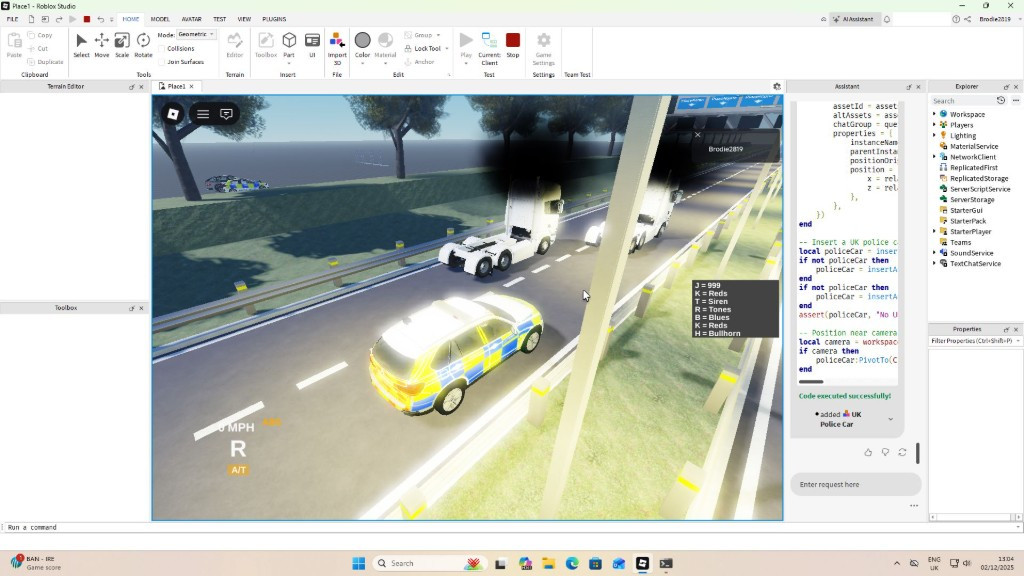Open the MODEL ribbon tab

coord(160,19)
